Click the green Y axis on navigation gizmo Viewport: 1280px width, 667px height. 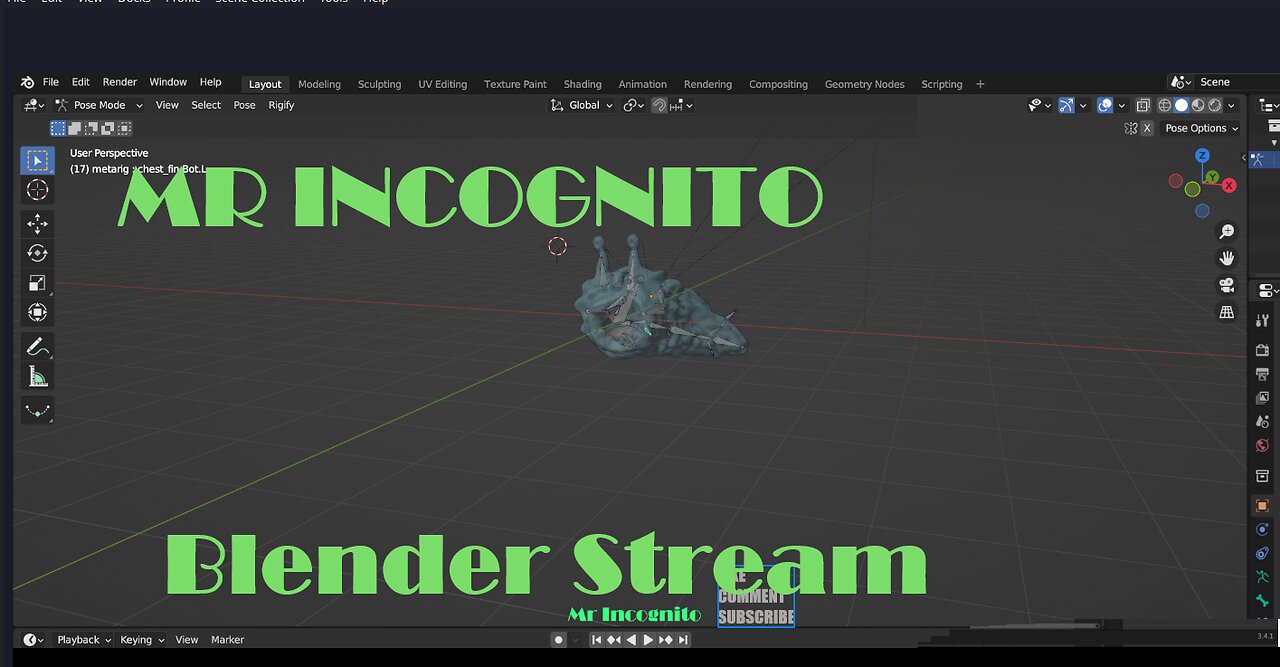click(1212, 177)
